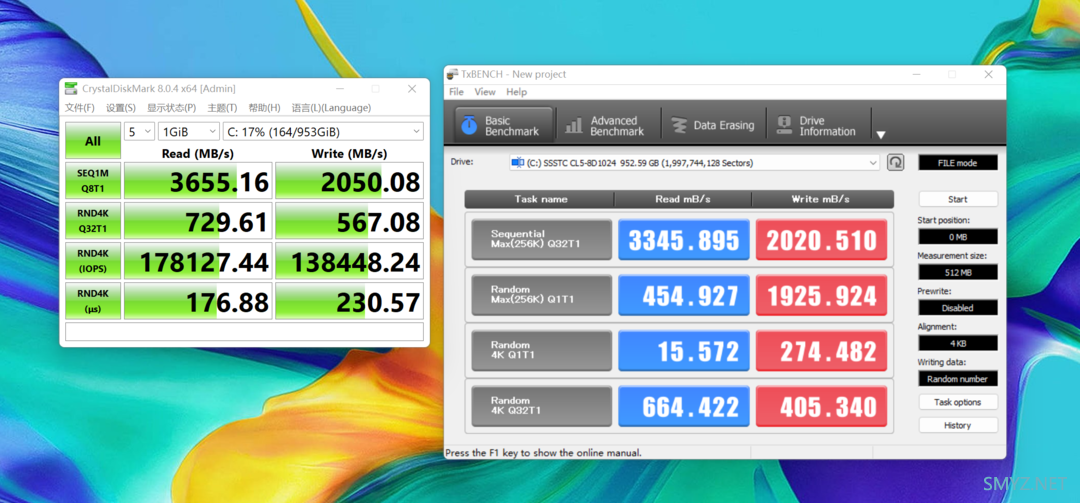1080x503 pixels.
Task: Click the Start position 0 MB field
Action: [x=958, y=236]
